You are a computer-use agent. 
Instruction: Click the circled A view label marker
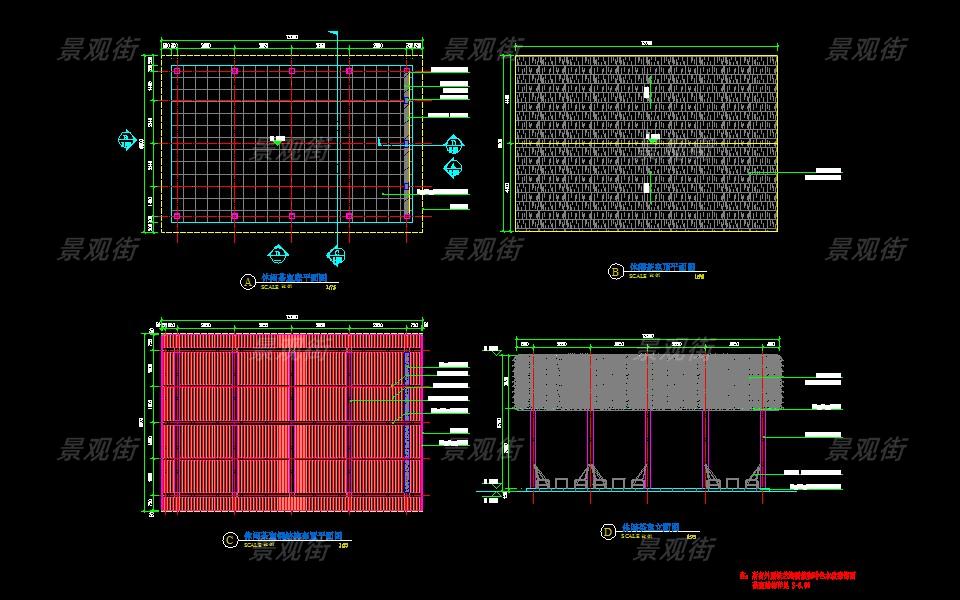coord(247,282)
